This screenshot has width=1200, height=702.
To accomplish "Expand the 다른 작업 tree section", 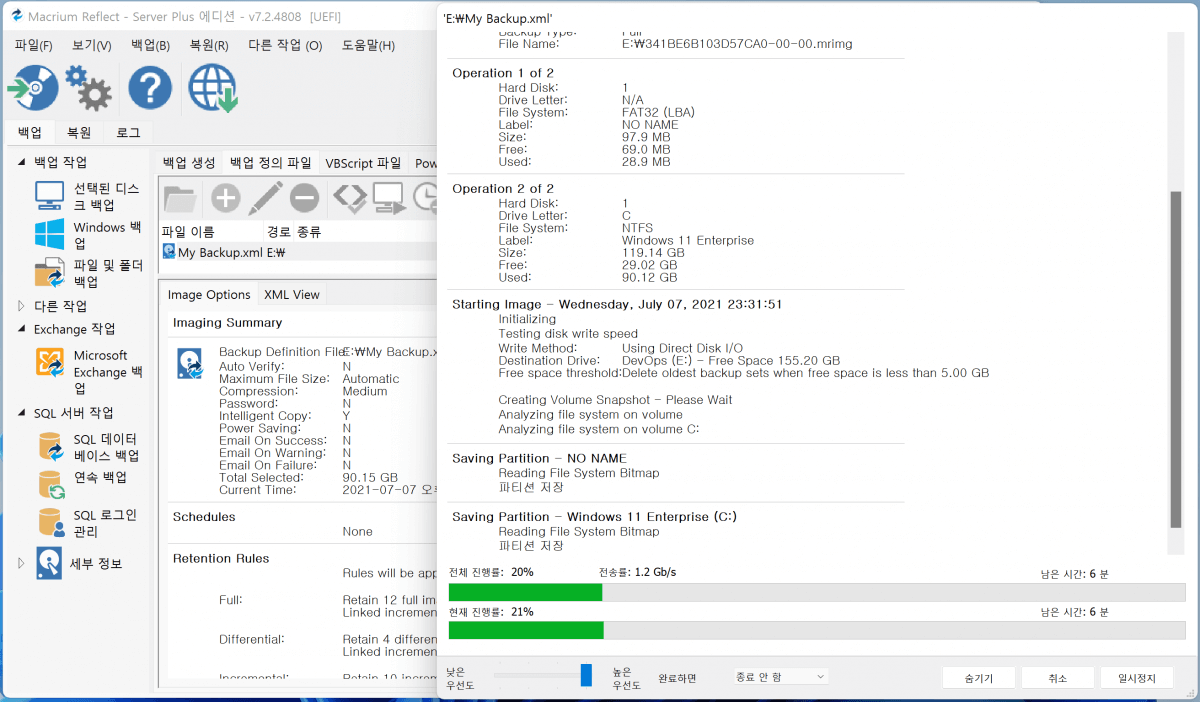I will [x=22, y=306].
